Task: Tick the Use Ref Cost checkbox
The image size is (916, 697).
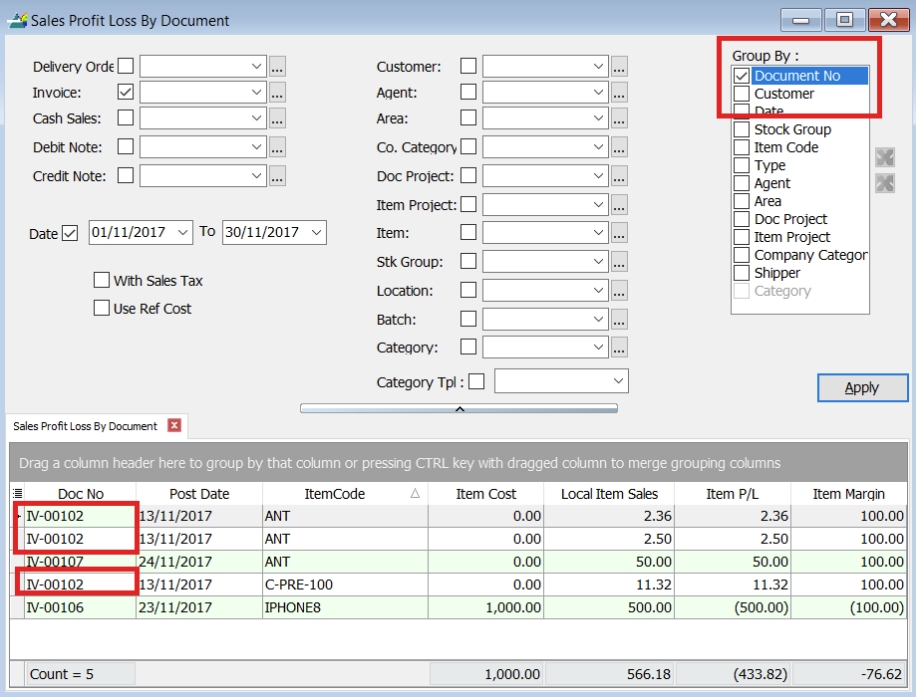Action: click(x=101, y=309)
